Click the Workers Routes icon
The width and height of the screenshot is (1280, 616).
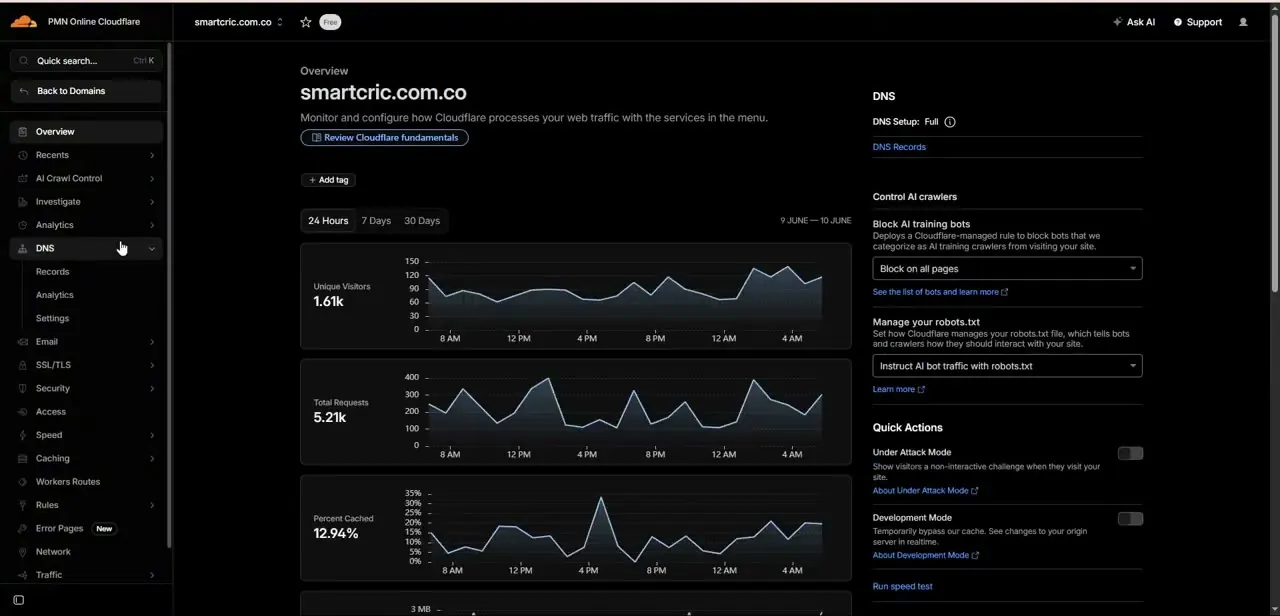[23, 482]
